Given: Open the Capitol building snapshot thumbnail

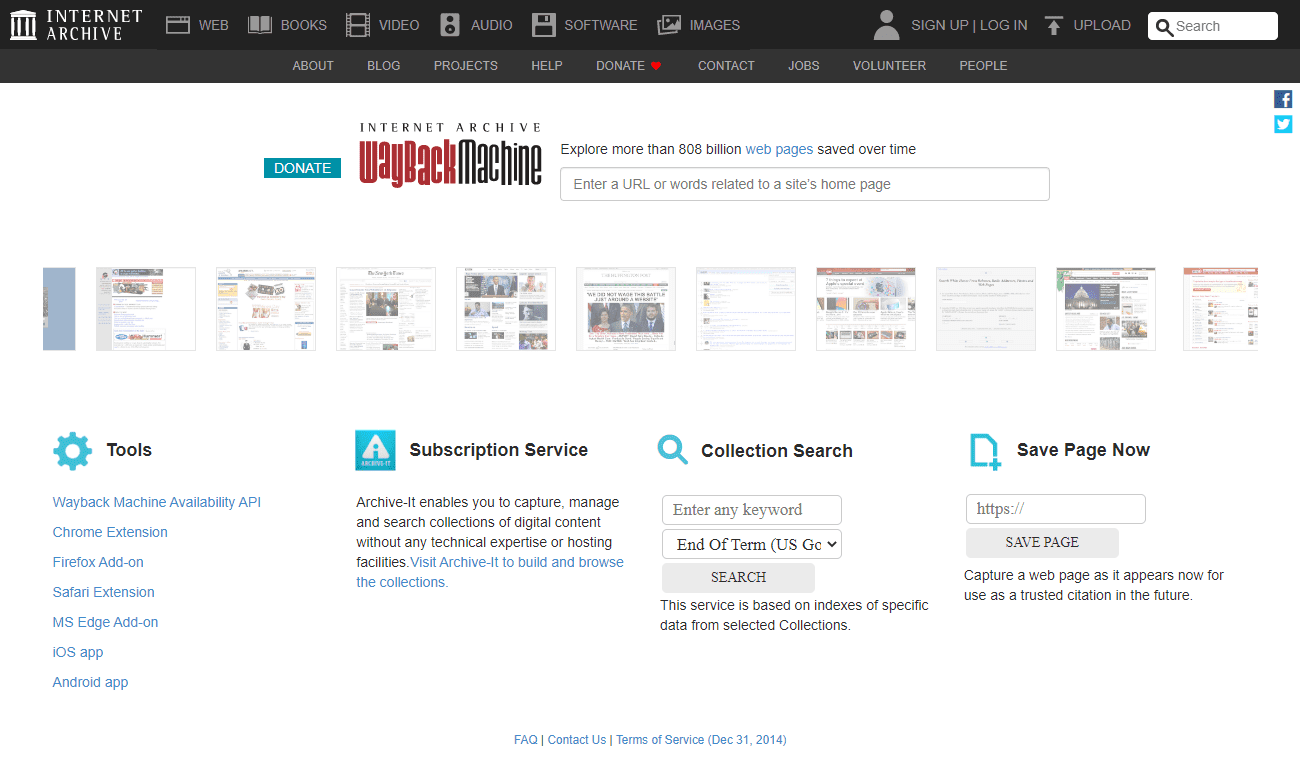Looking at the screenshot, I should coord(1106,309).
